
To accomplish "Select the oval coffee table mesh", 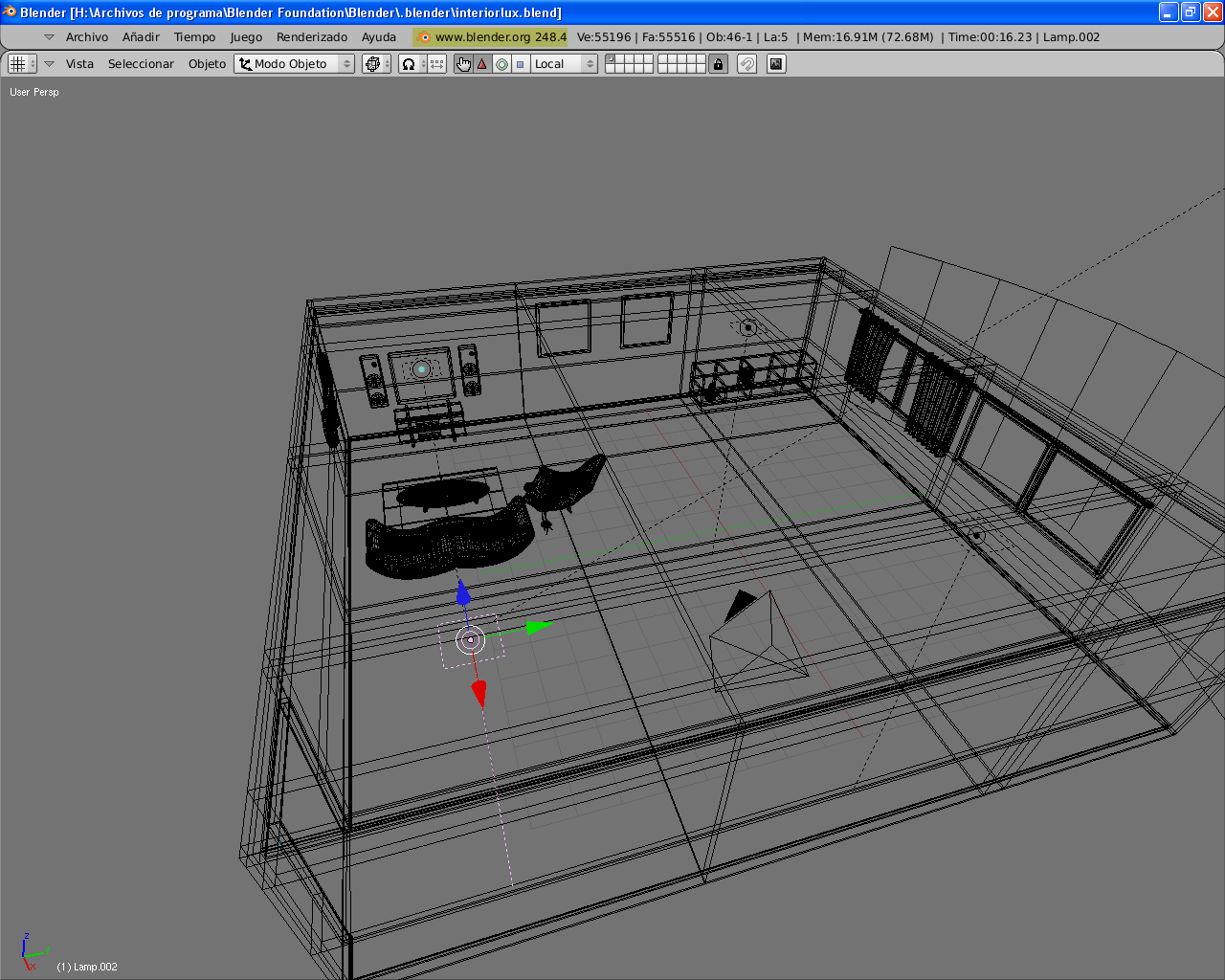I will (x=442, y=494).
